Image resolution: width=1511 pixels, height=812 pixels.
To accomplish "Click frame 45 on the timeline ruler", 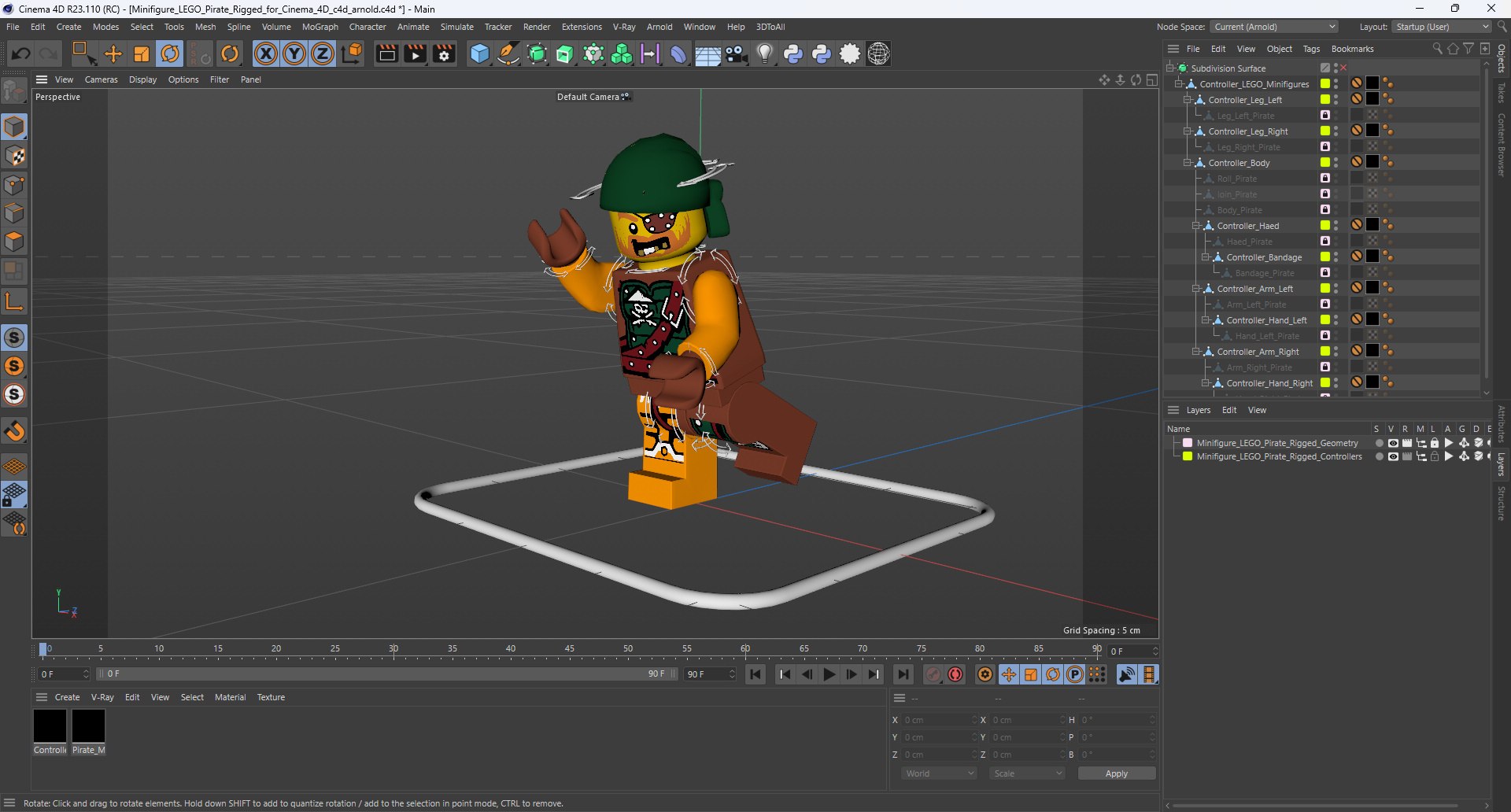I will tap(569, 649).
